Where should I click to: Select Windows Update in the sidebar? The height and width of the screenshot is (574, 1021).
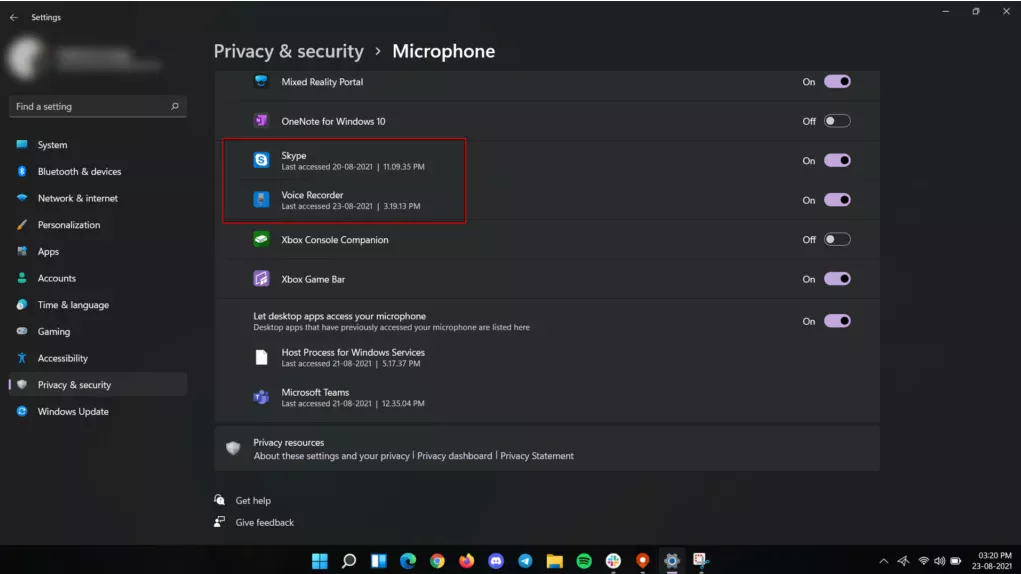pos(73,411)
